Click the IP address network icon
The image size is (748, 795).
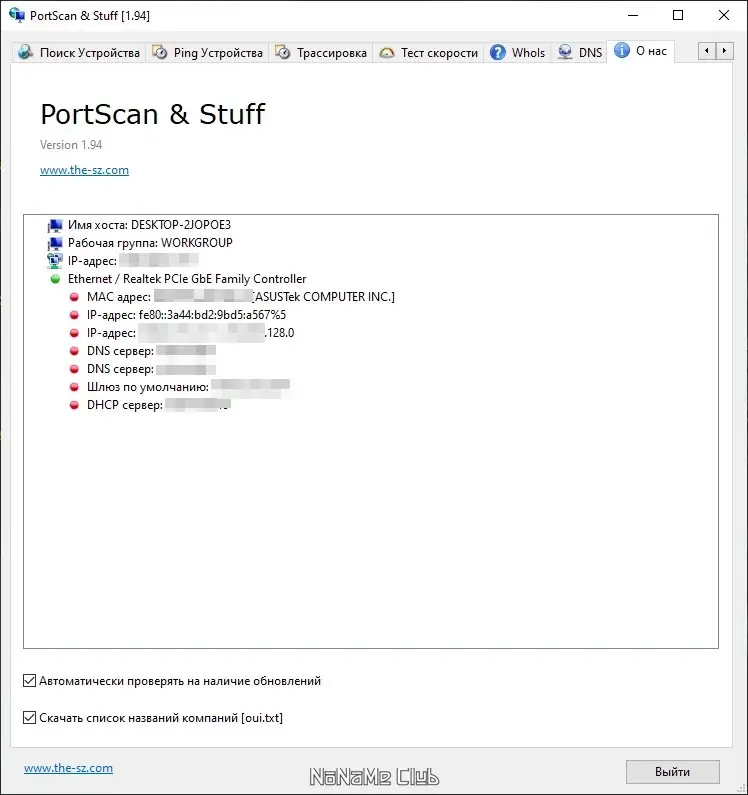(x=55, y=262)
